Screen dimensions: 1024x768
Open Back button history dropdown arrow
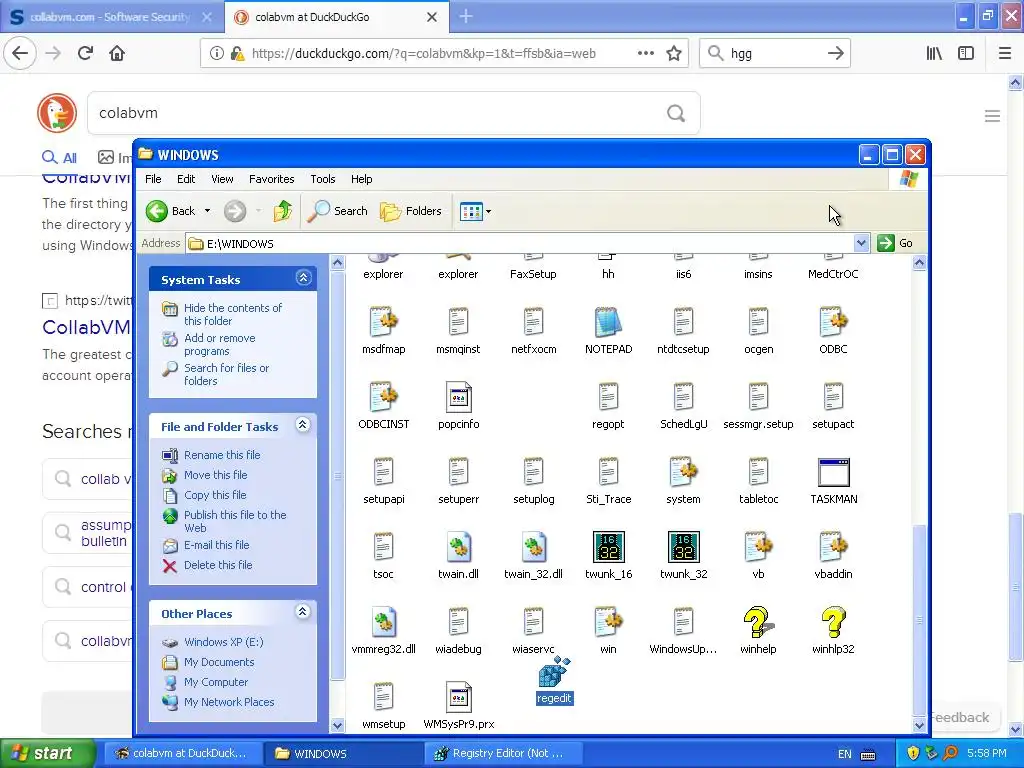pos(207,211)
